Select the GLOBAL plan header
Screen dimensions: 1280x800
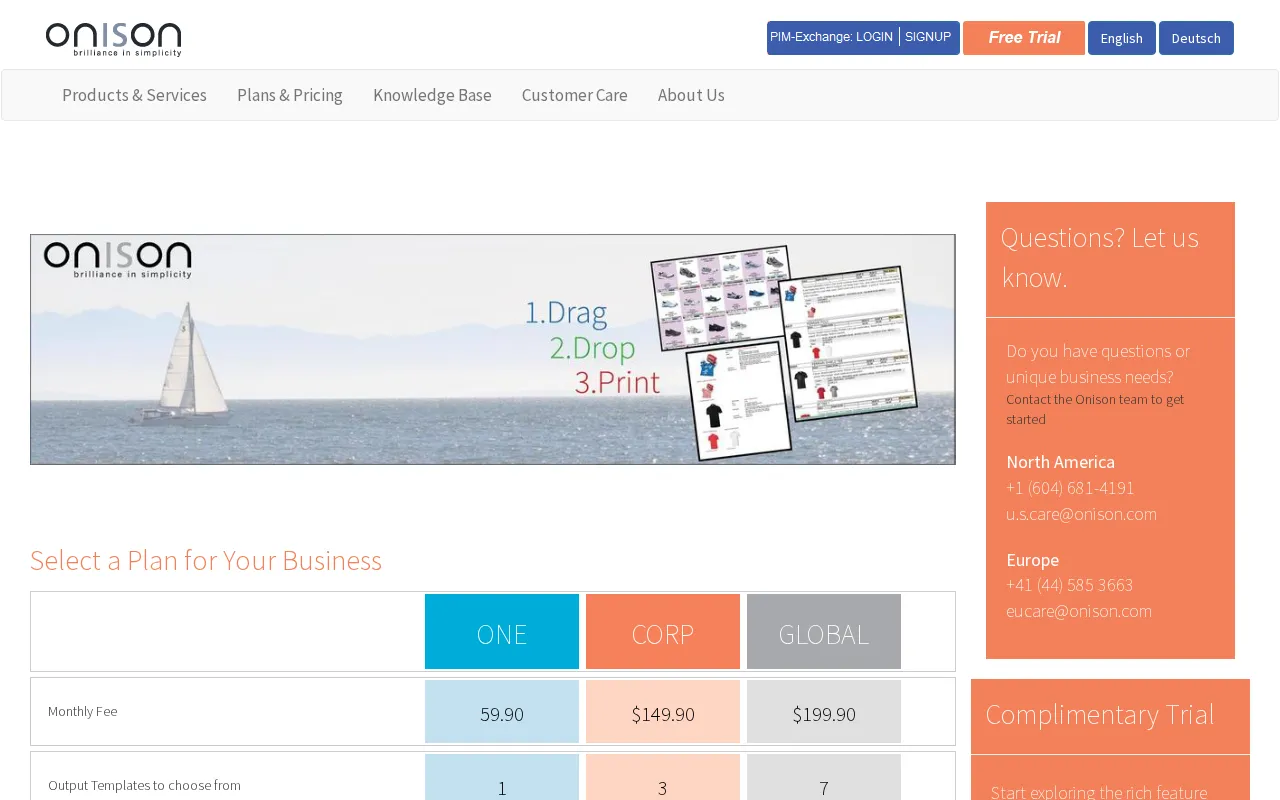click(x=824, y=632)
